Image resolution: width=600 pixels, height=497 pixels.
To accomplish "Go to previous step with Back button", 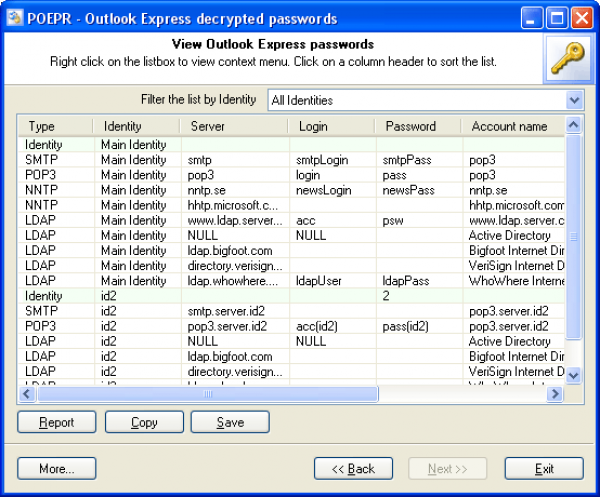I will point(353,469).
